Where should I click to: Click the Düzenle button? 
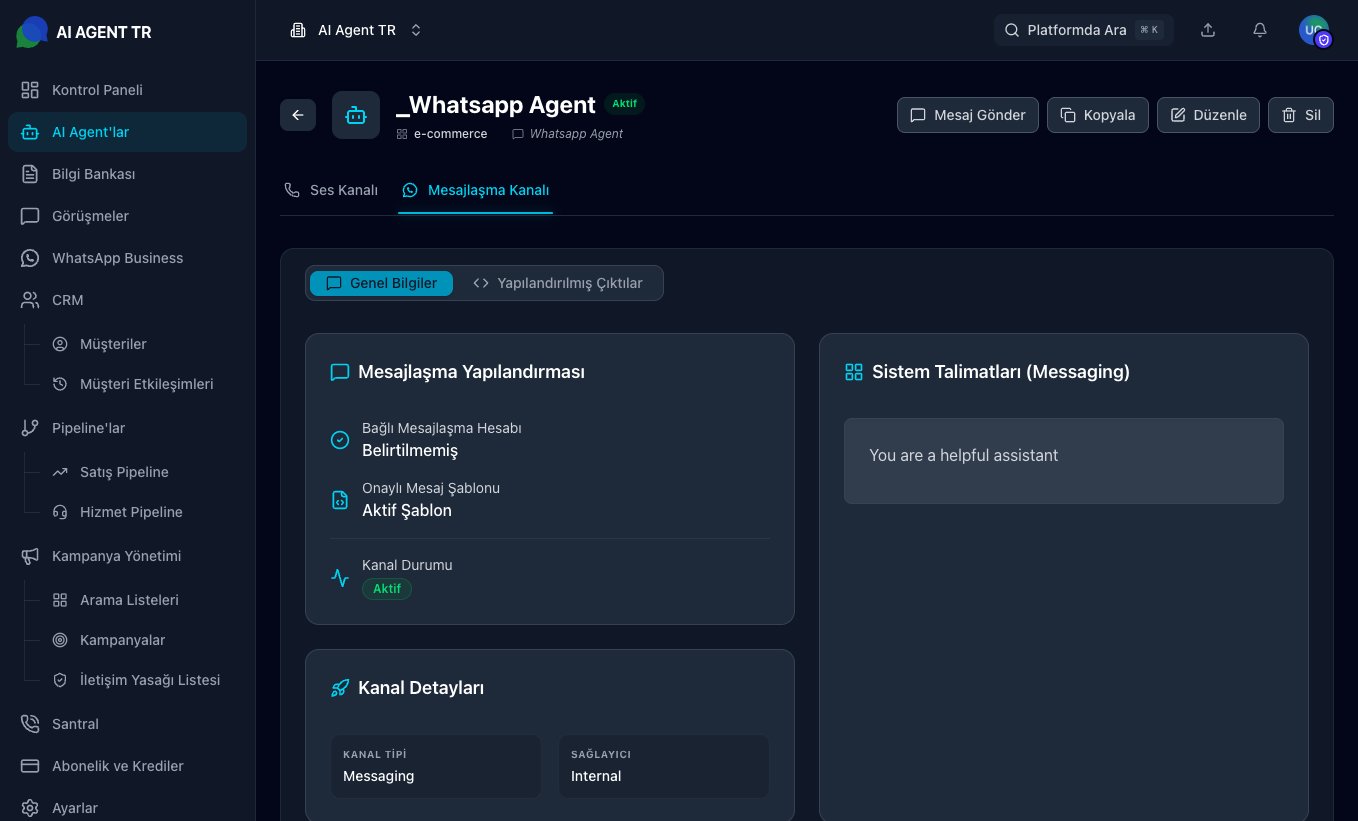1208,115
